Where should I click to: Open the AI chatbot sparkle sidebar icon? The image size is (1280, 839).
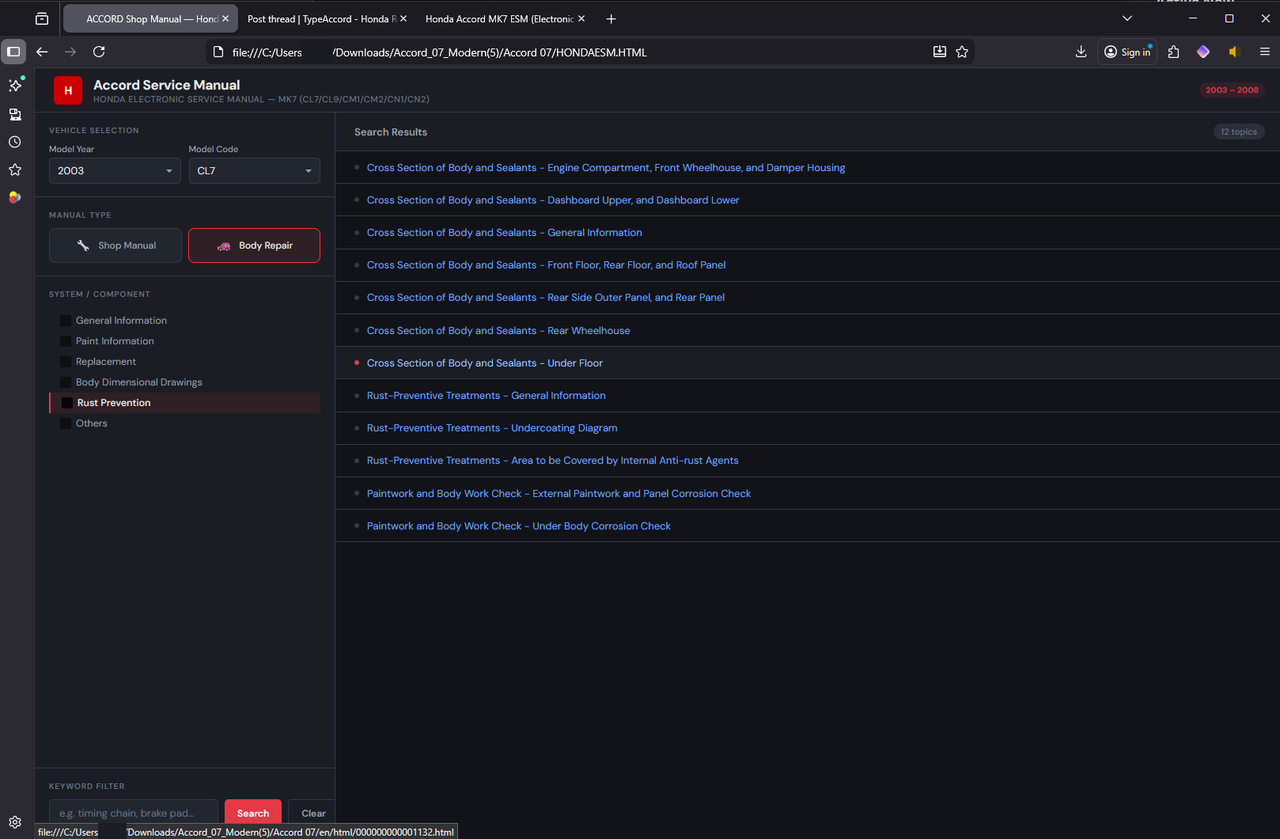pos(15,86)
